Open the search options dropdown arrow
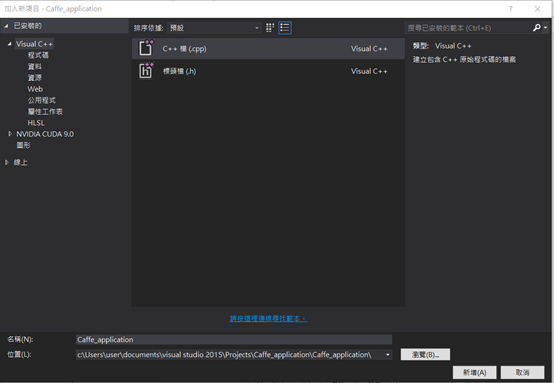Screen dimensions: 554x383 pyautogui.click(x=546, y=28)
